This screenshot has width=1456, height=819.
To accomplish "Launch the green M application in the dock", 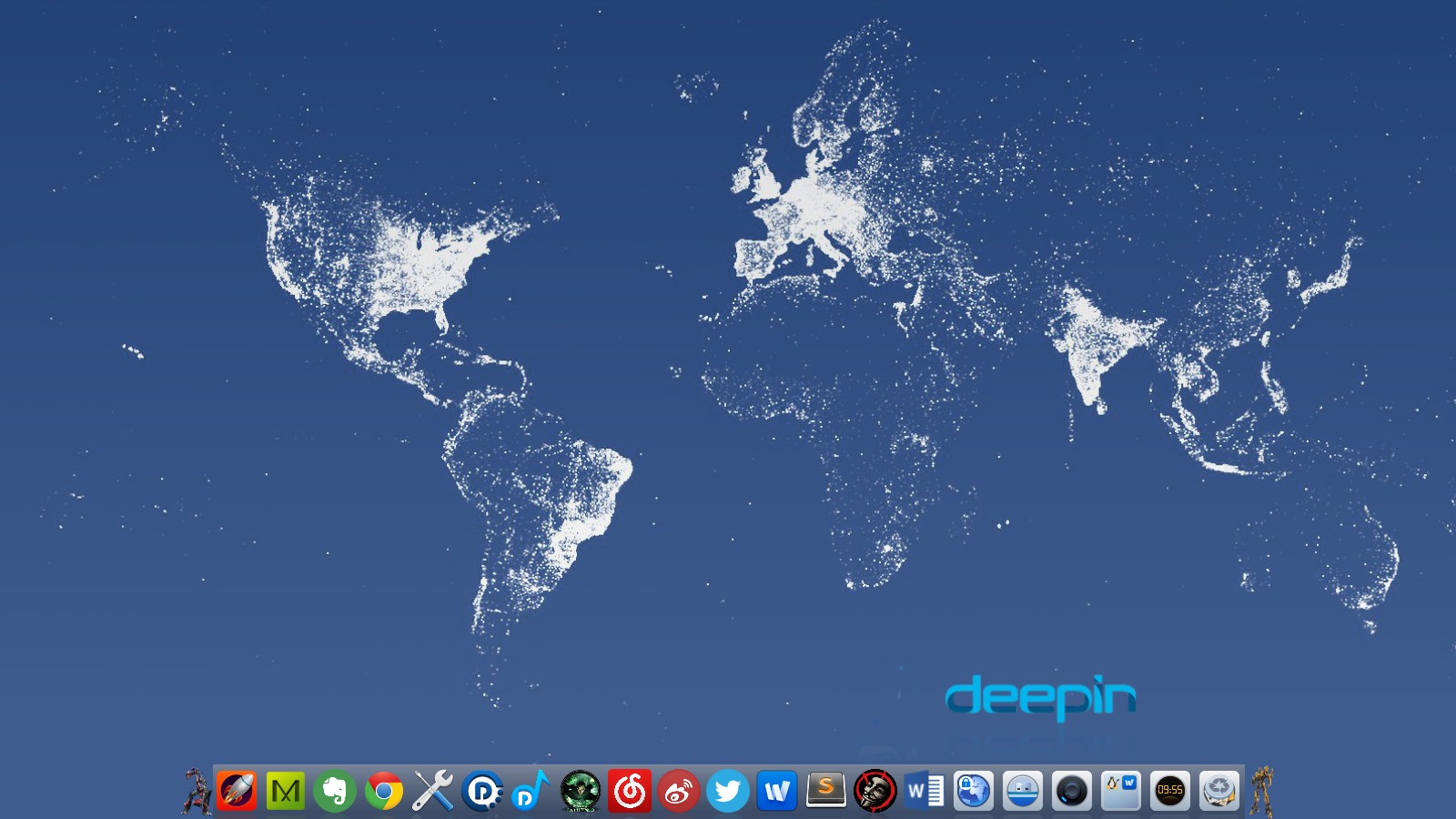I will (x=286, y=791).
